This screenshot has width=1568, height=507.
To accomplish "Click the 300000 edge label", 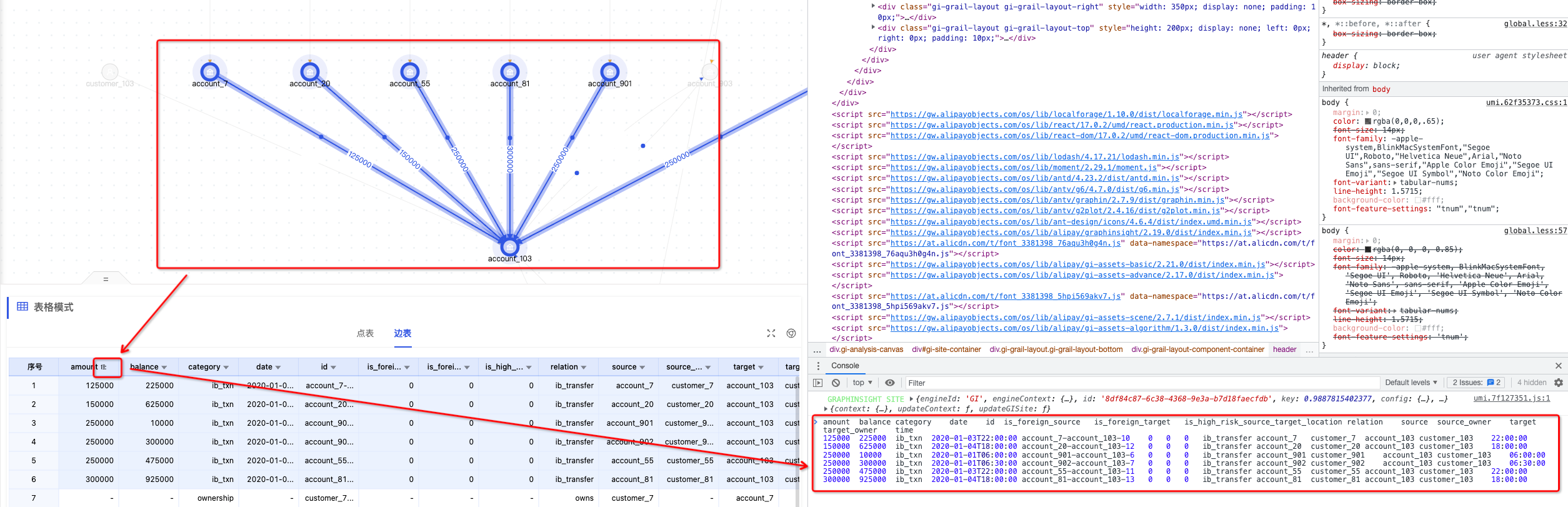I will (510, 159).
